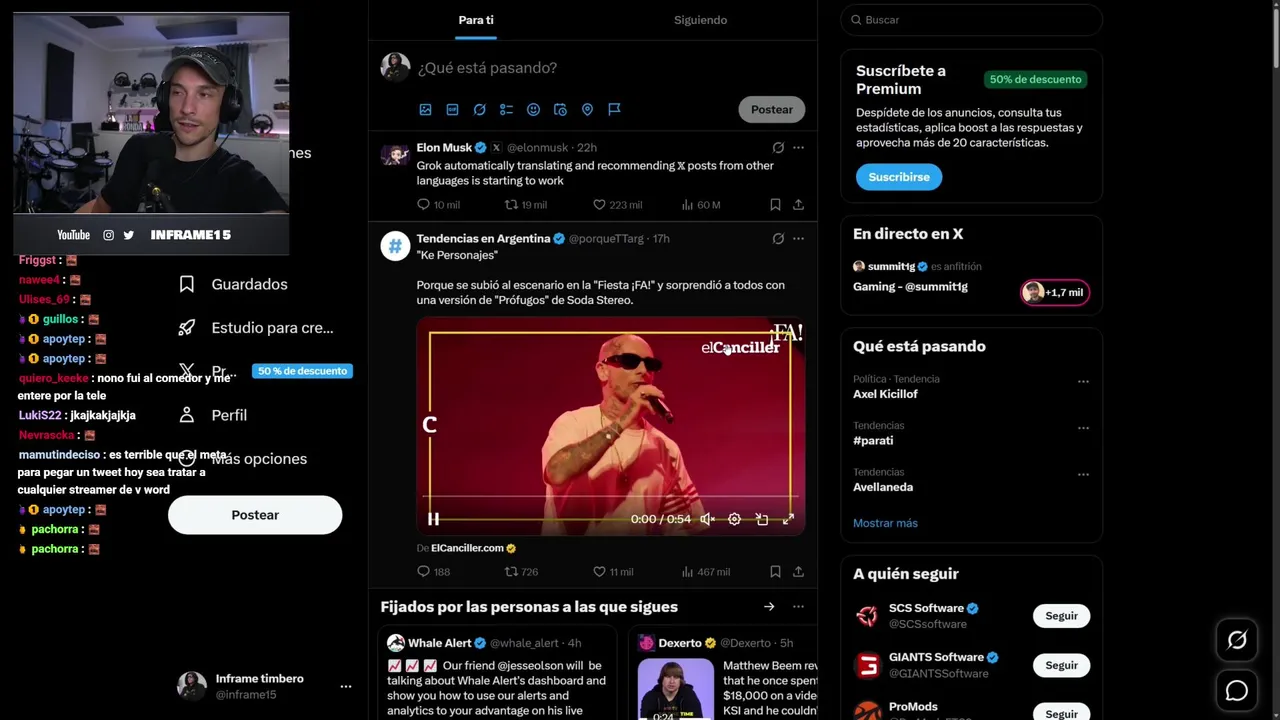Mute the ElCanciller video
This screenshot has height=720, width=1280.
pyautogui.click(x=707, y=519)
